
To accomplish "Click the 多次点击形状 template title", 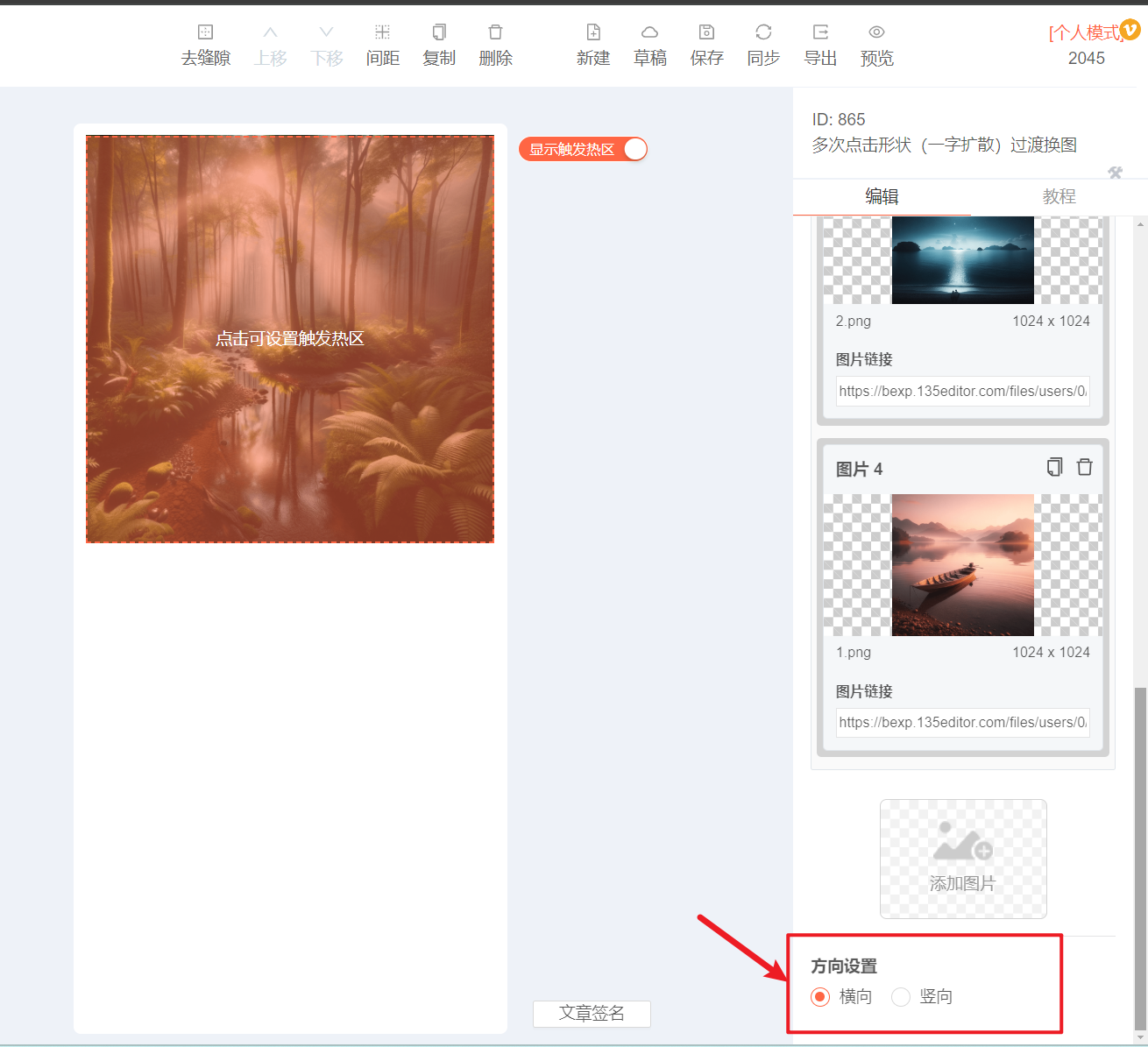I will (x=944, y=145).
